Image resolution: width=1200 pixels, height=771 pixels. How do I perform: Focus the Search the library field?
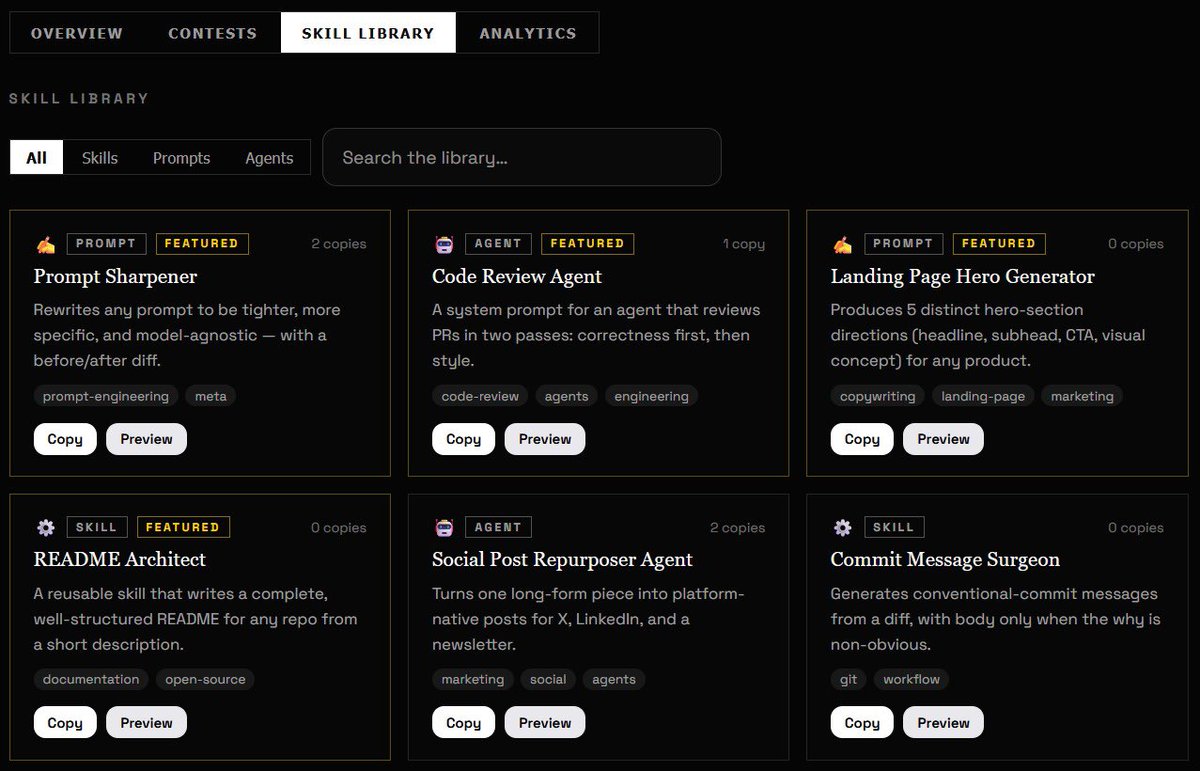[x=522, y=157]
